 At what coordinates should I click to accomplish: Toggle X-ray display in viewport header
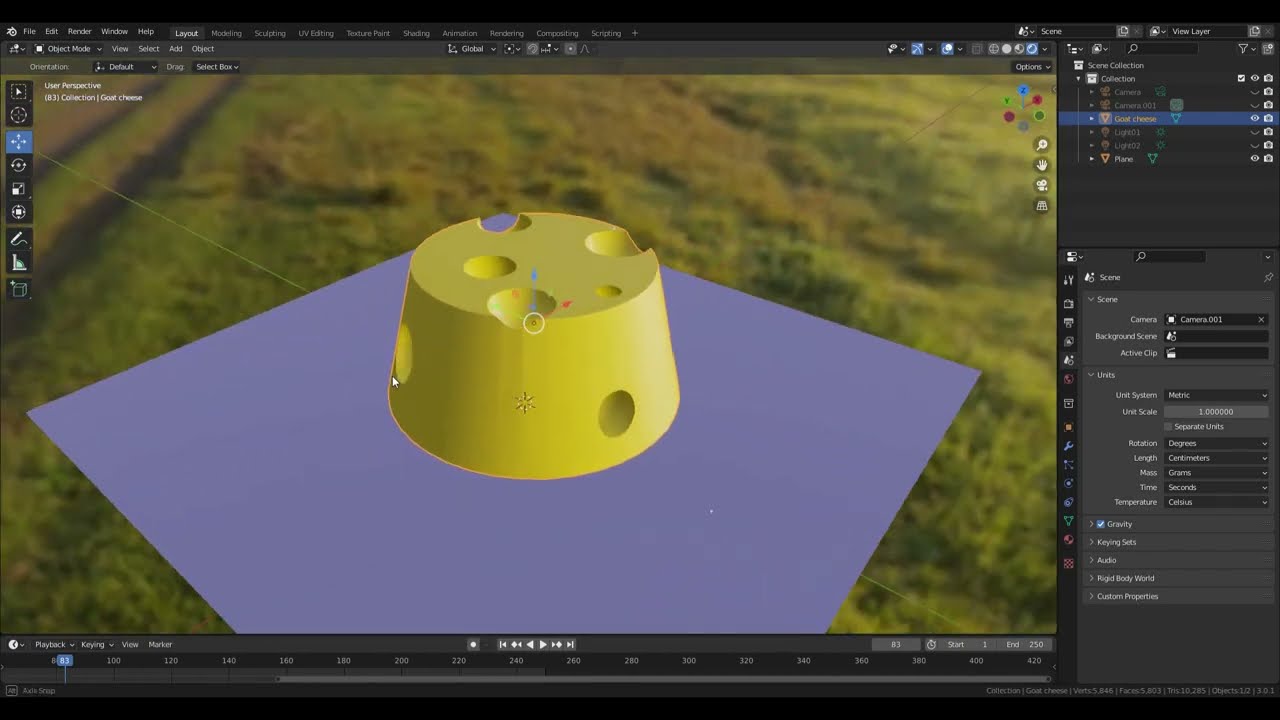(x=977, y=49)
